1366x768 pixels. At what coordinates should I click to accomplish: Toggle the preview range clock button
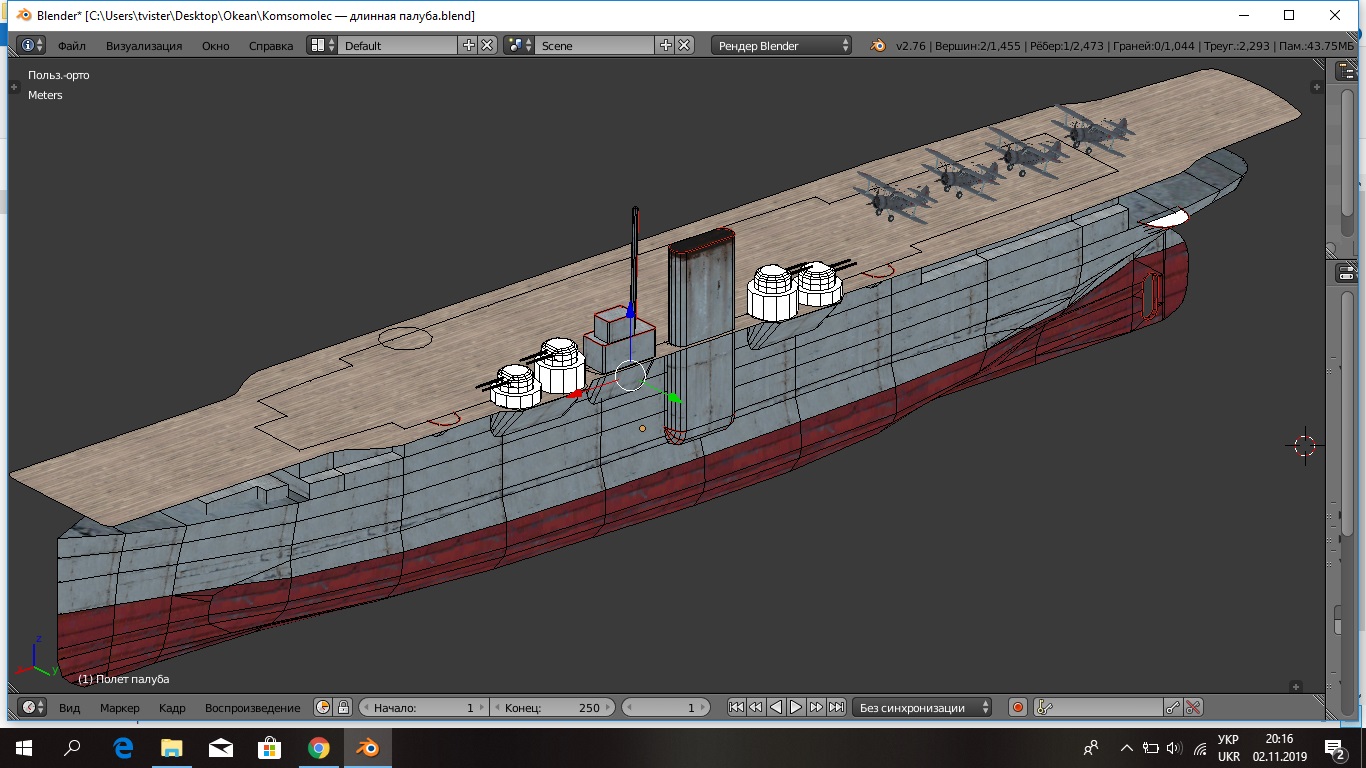coord(323,707)
